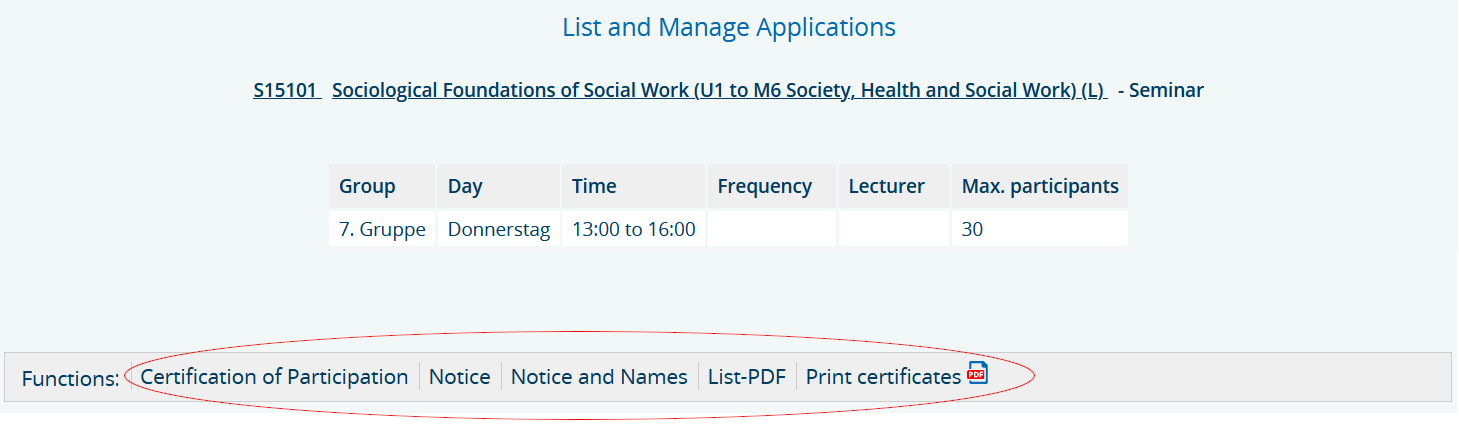Click the List and Manage Applications heading
Image resolution: width=1459 pixels, height=437 pixels.
tap(729, 27)
